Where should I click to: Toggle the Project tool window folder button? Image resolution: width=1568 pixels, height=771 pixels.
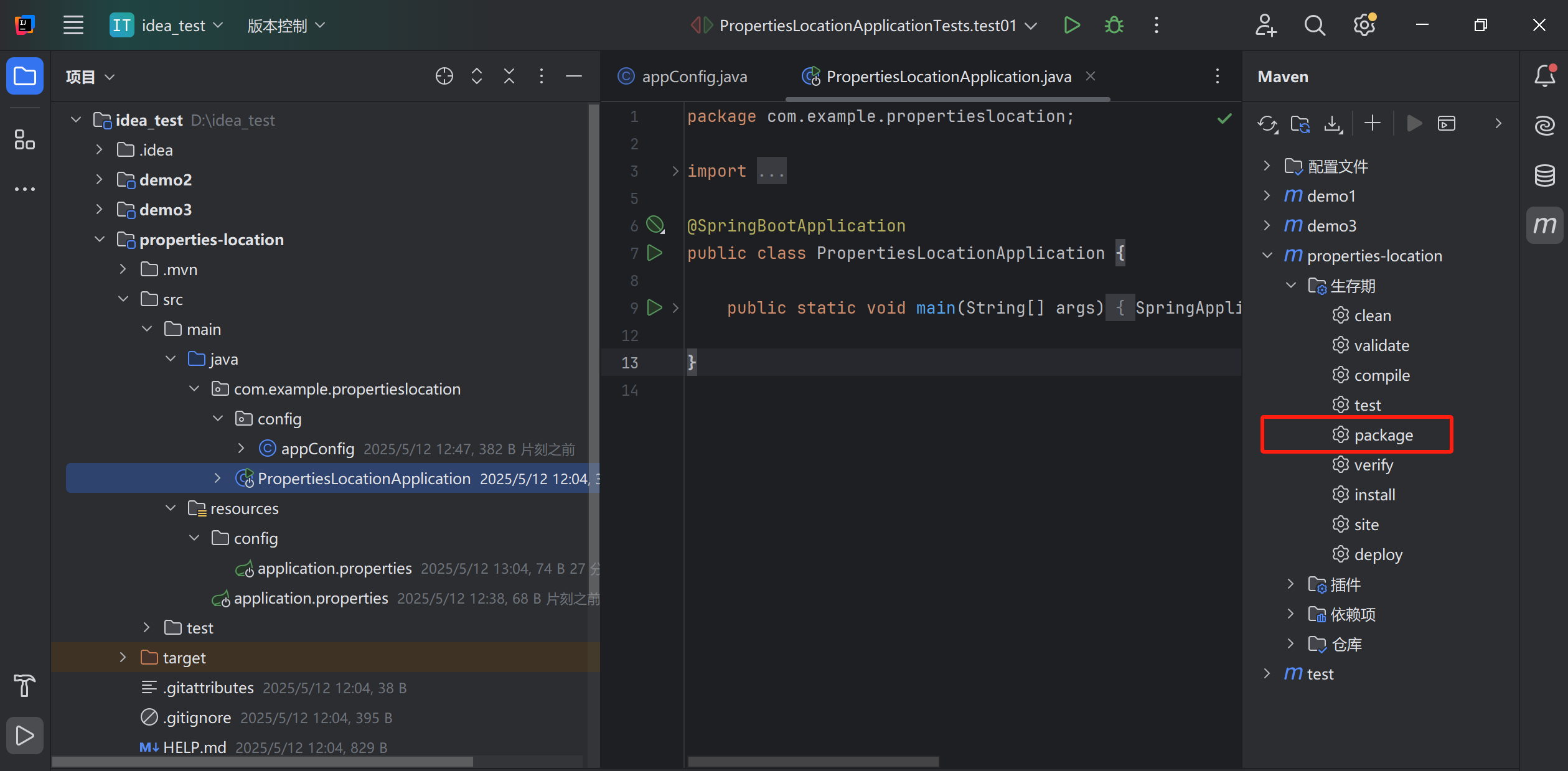[24, 77]
